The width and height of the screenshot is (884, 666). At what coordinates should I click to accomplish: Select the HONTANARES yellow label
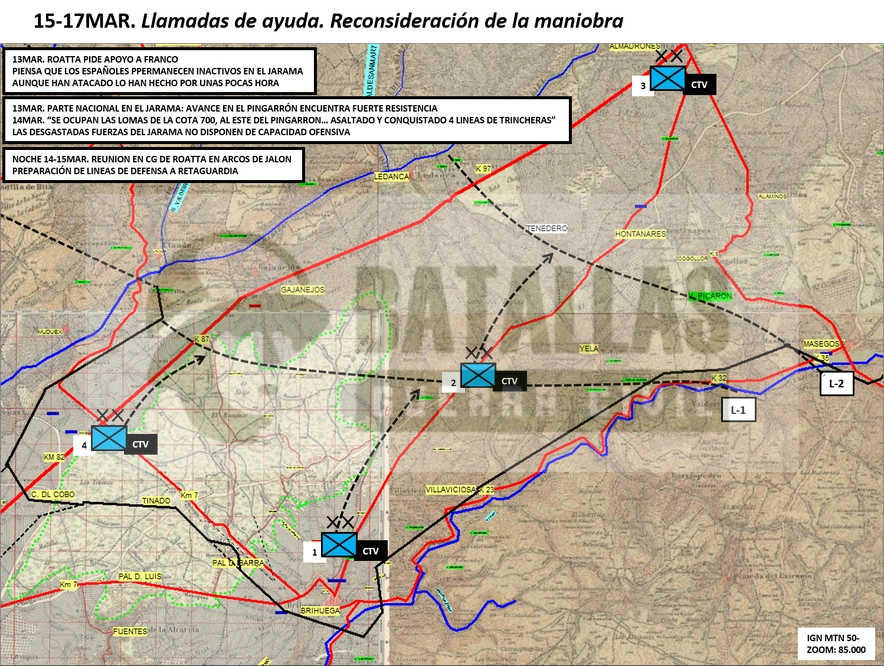(x=640, y=233)
